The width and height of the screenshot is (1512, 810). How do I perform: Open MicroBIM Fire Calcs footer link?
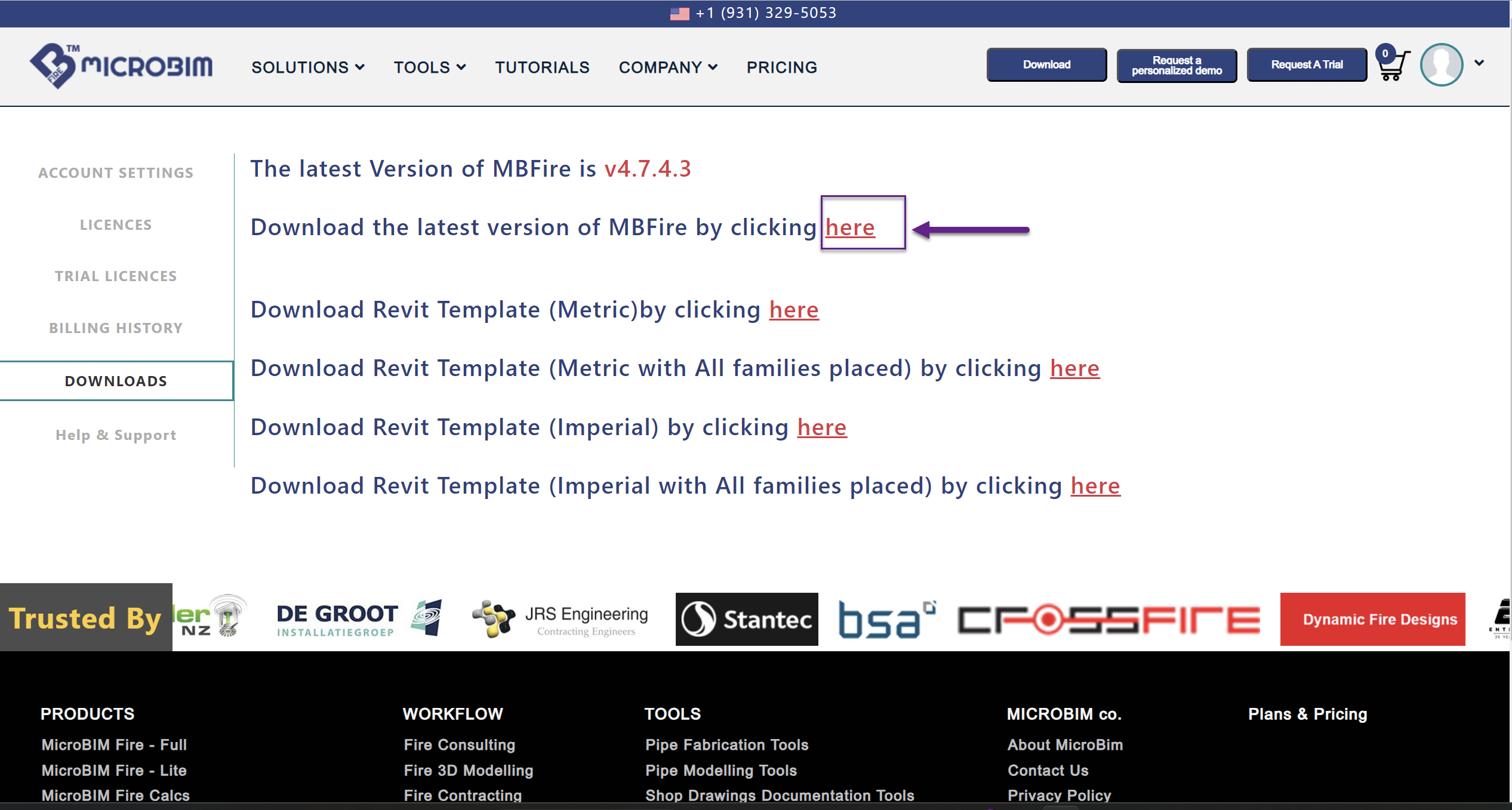click(115, 796)
